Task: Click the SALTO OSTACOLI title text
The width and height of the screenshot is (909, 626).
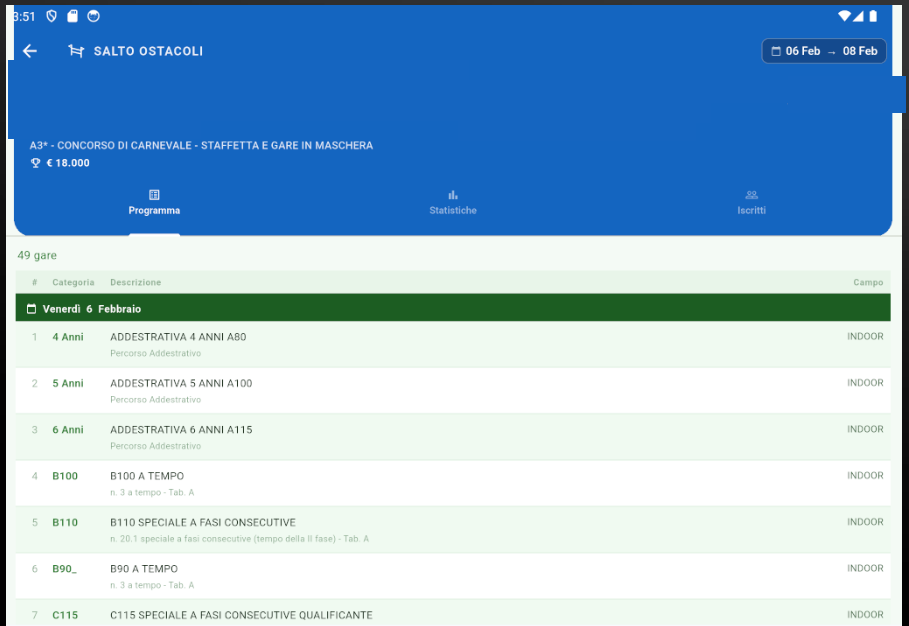Action: 148,51
